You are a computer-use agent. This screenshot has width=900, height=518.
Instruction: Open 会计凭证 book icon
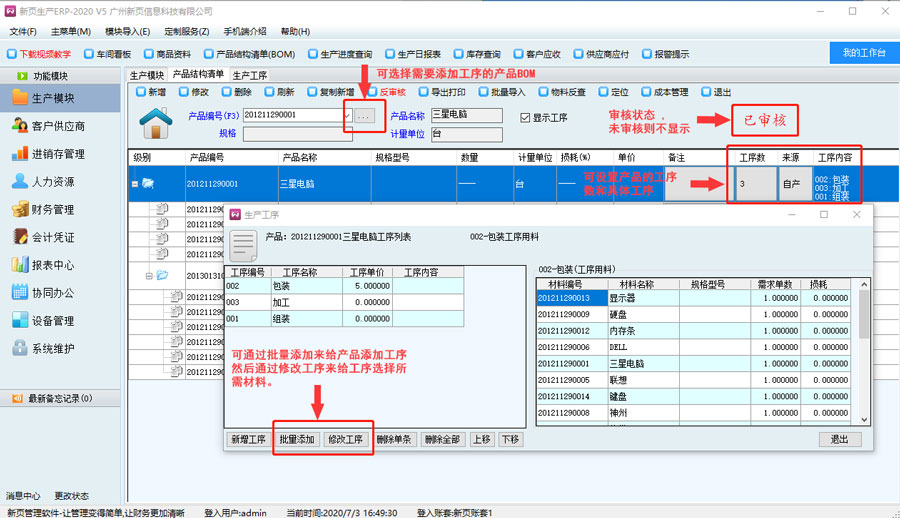pos(20,237)
